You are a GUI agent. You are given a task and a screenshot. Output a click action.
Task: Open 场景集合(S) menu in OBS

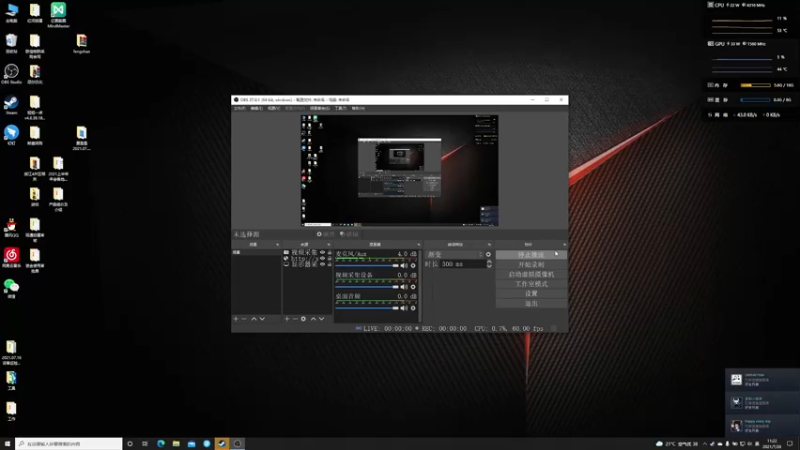[x=319, y=108]
